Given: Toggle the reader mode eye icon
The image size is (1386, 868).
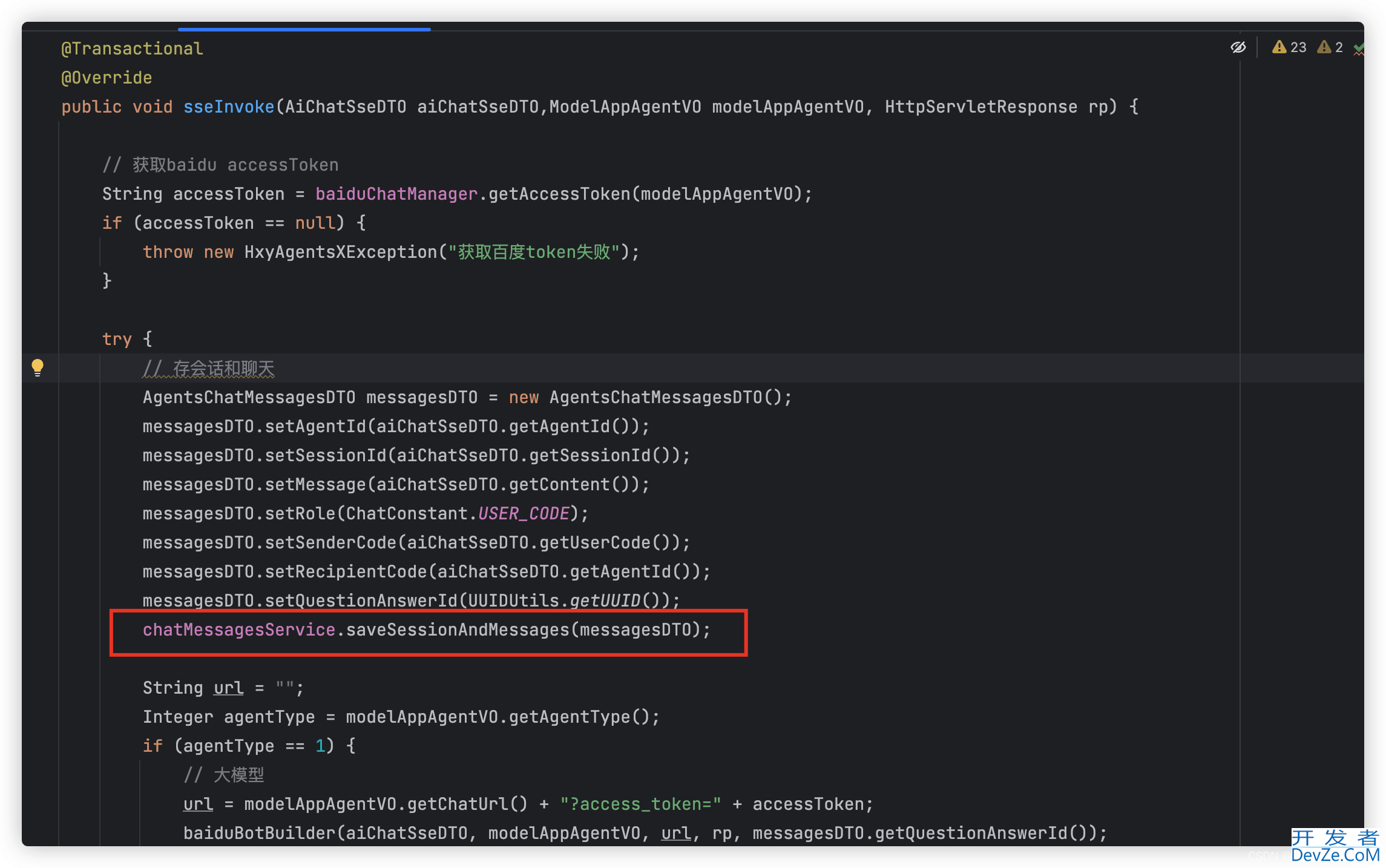Looking at the screenshot, I should (x=1238, y=47).
